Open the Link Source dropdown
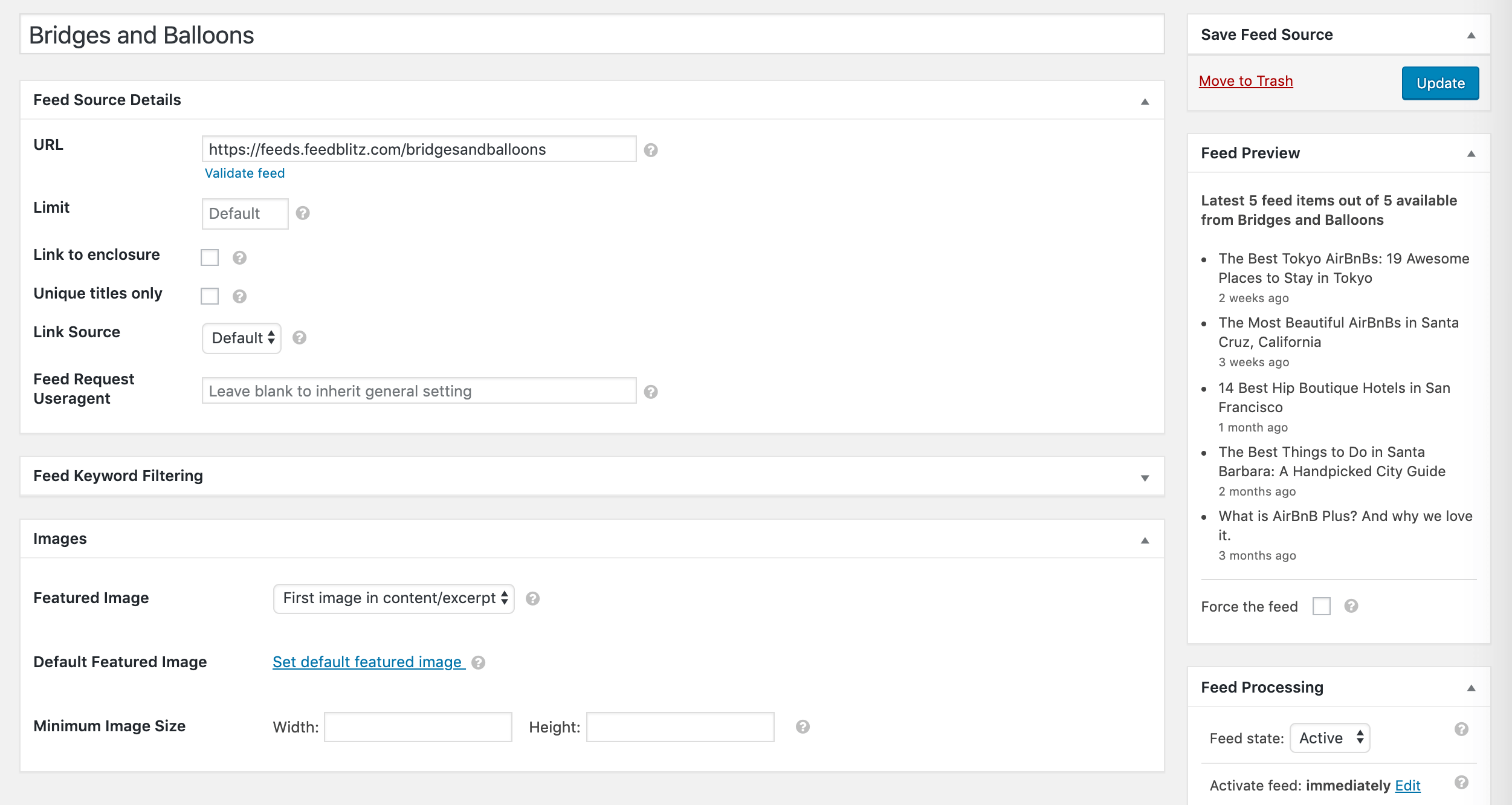 coord(242,338)
